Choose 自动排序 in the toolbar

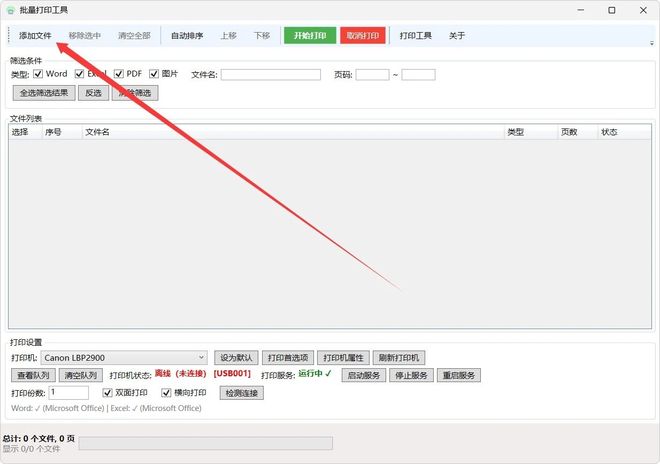pyautogui.click(x=187, y=36)
